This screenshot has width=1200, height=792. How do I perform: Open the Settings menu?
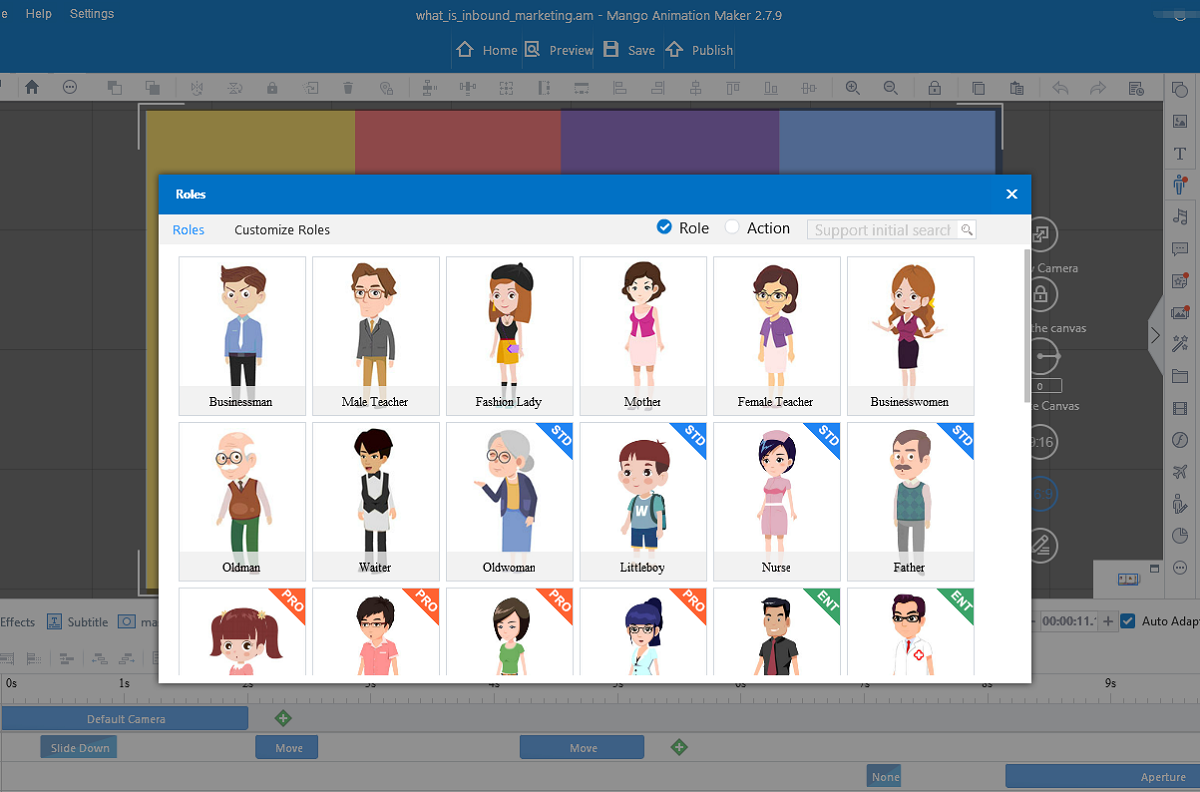click(92, 14)
